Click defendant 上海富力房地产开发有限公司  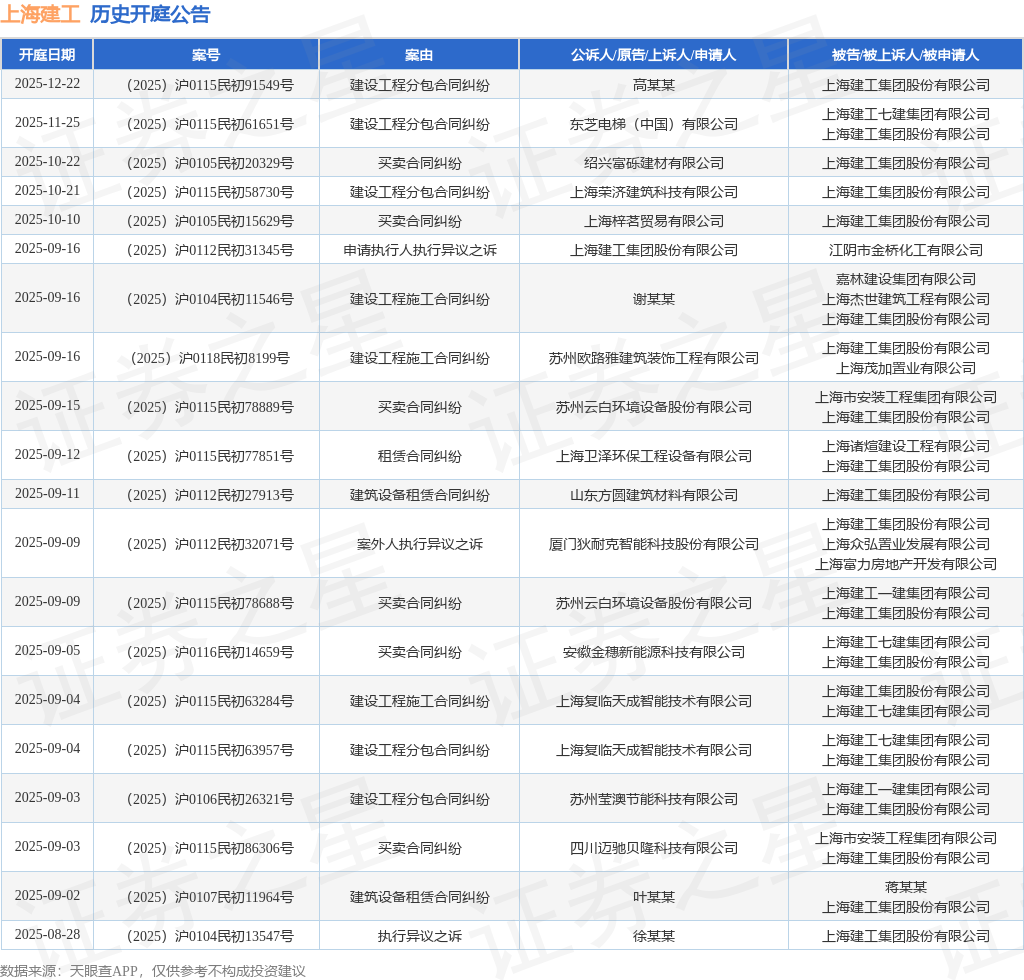point(905,564)
